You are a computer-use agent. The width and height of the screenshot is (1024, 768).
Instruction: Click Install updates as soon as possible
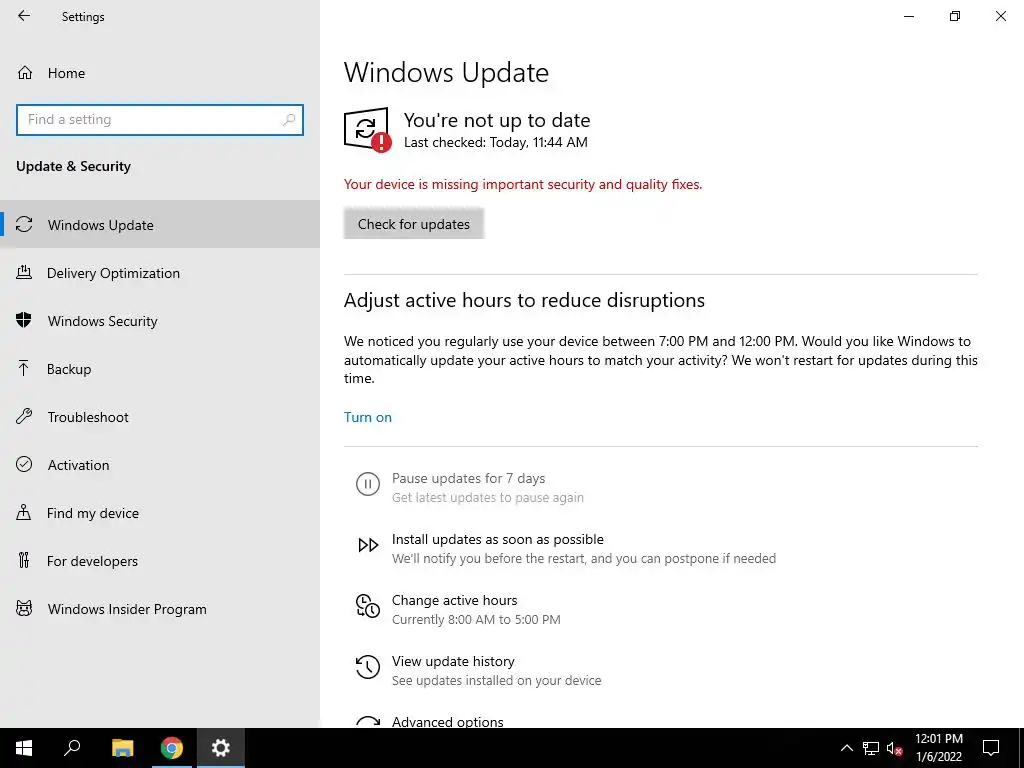[498, 539]
